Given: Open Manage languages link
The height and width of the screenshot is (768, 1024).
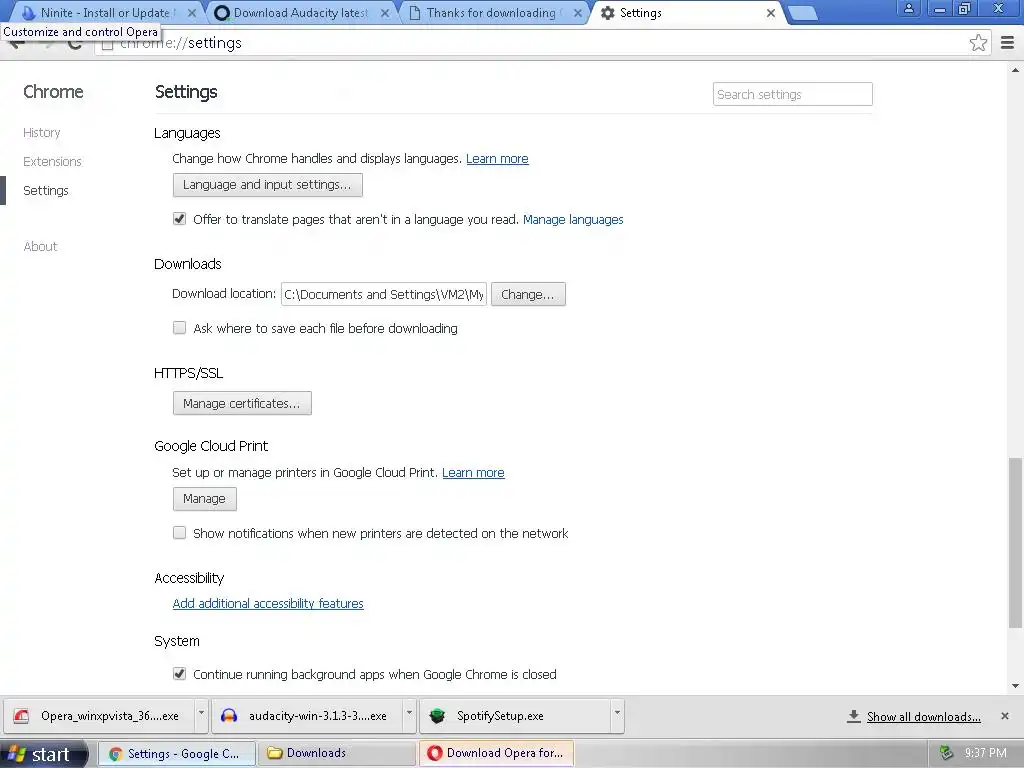Looking at the screenshot, I should tap(573, 219).
